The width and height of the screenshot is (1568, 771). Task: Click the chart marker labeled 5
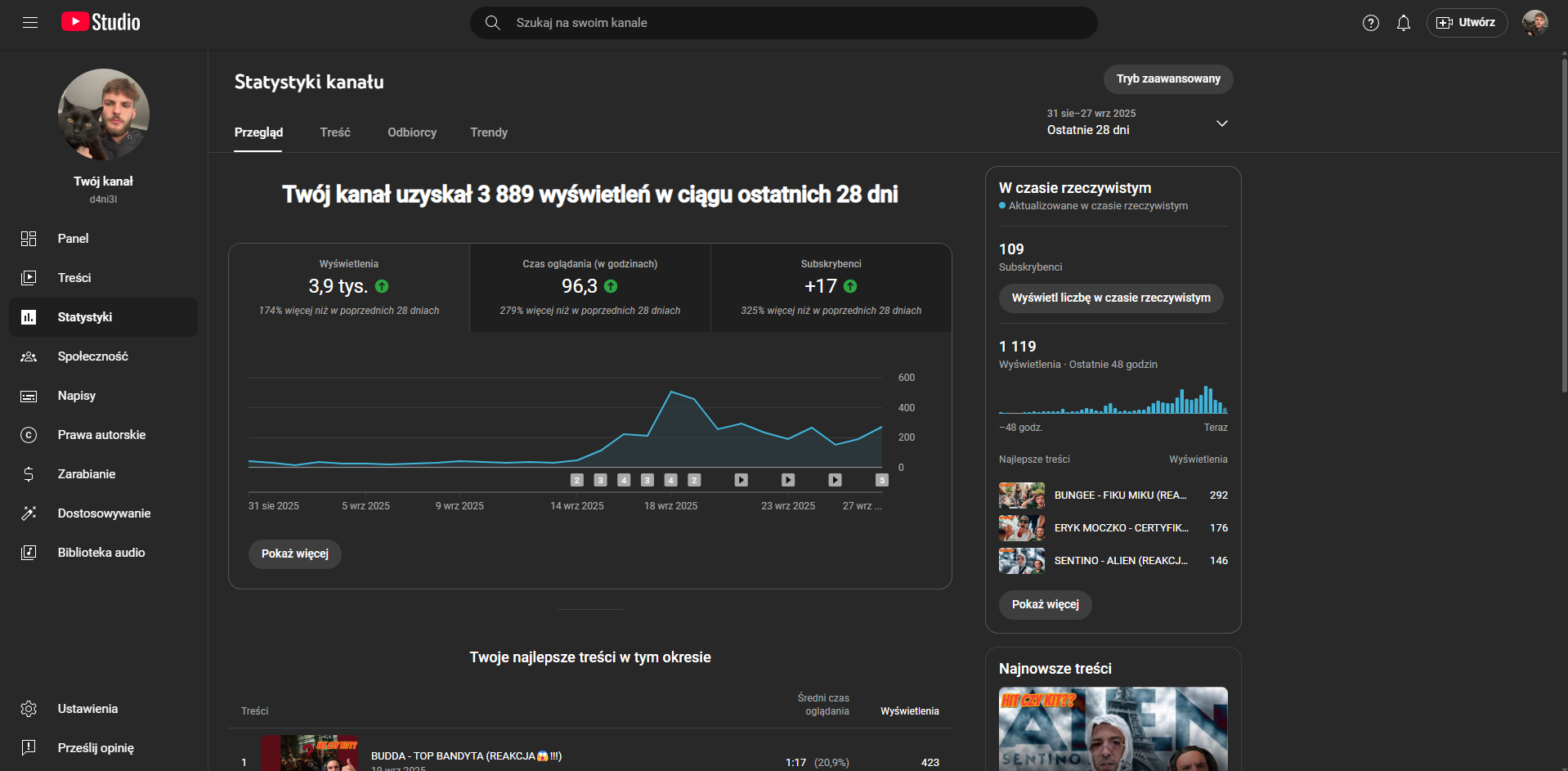pos(881,480)
